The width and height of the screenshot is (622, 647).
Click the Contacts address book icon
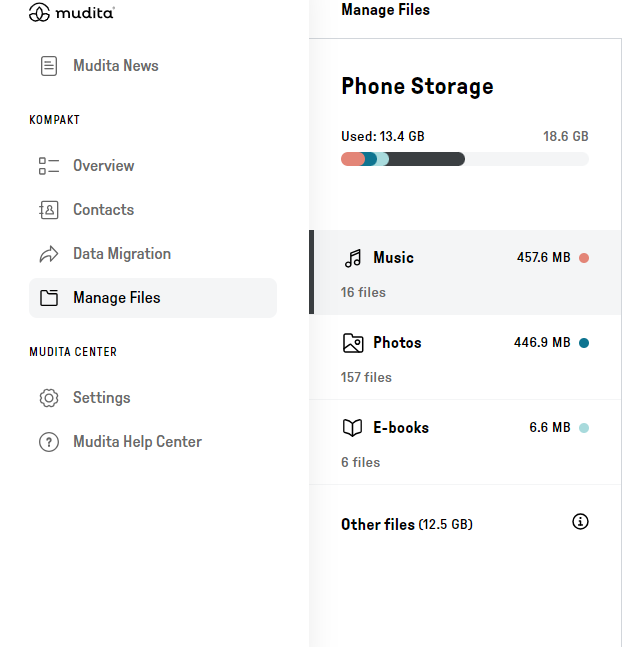pos(49,210)
